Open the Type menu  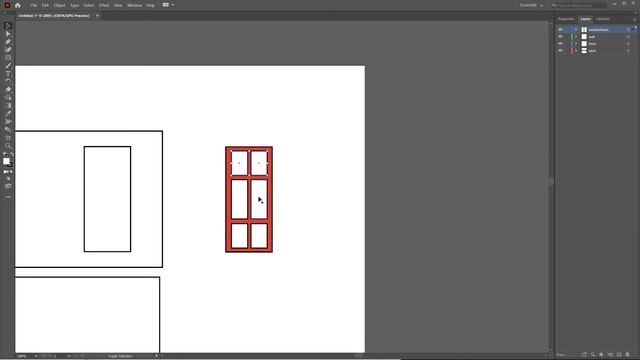click(75, 5)
